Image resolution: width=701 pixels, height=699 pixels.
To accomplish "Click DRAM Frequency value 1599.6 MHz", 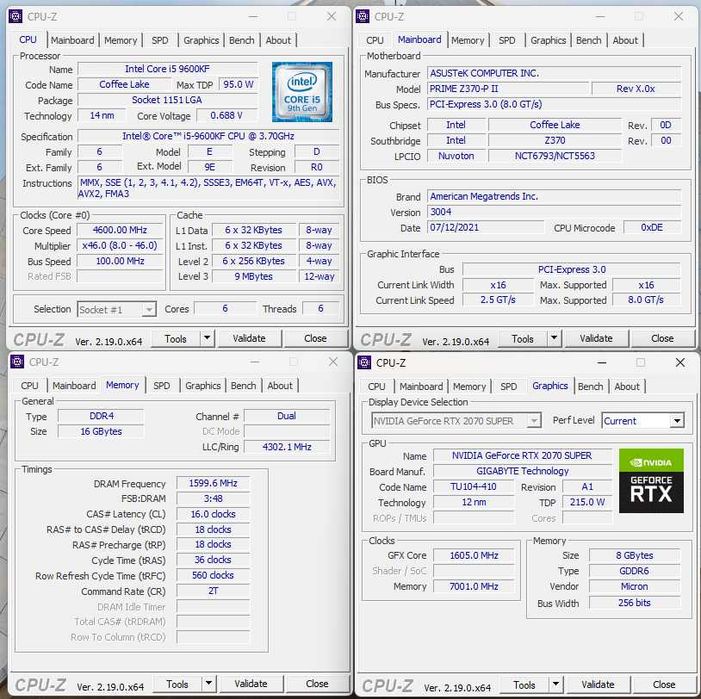I will [x=213, y=483].
